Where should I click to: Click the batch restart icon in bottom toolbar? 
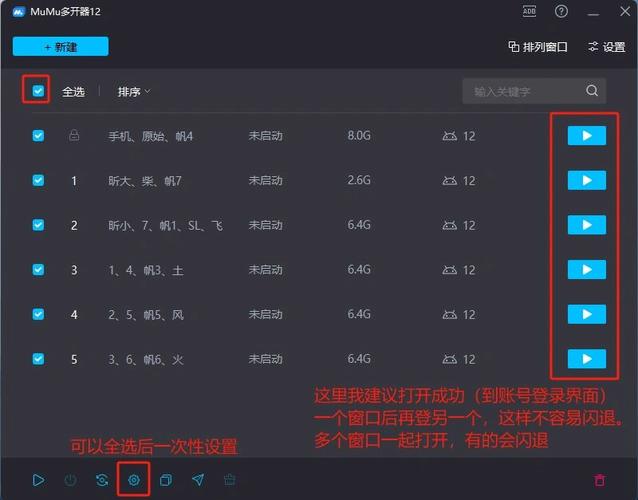pyautogui.click(x=101, y=480)
